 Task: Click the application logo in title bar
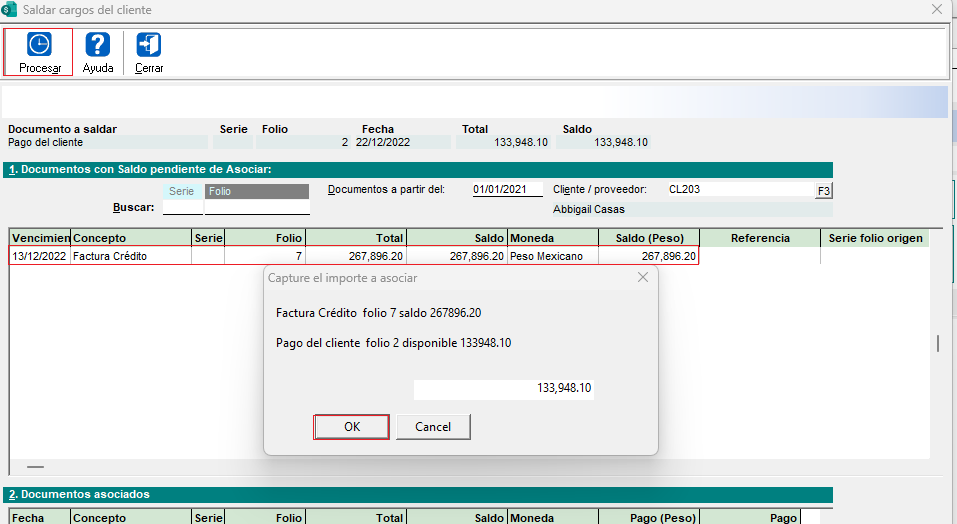tap(10, 10)
